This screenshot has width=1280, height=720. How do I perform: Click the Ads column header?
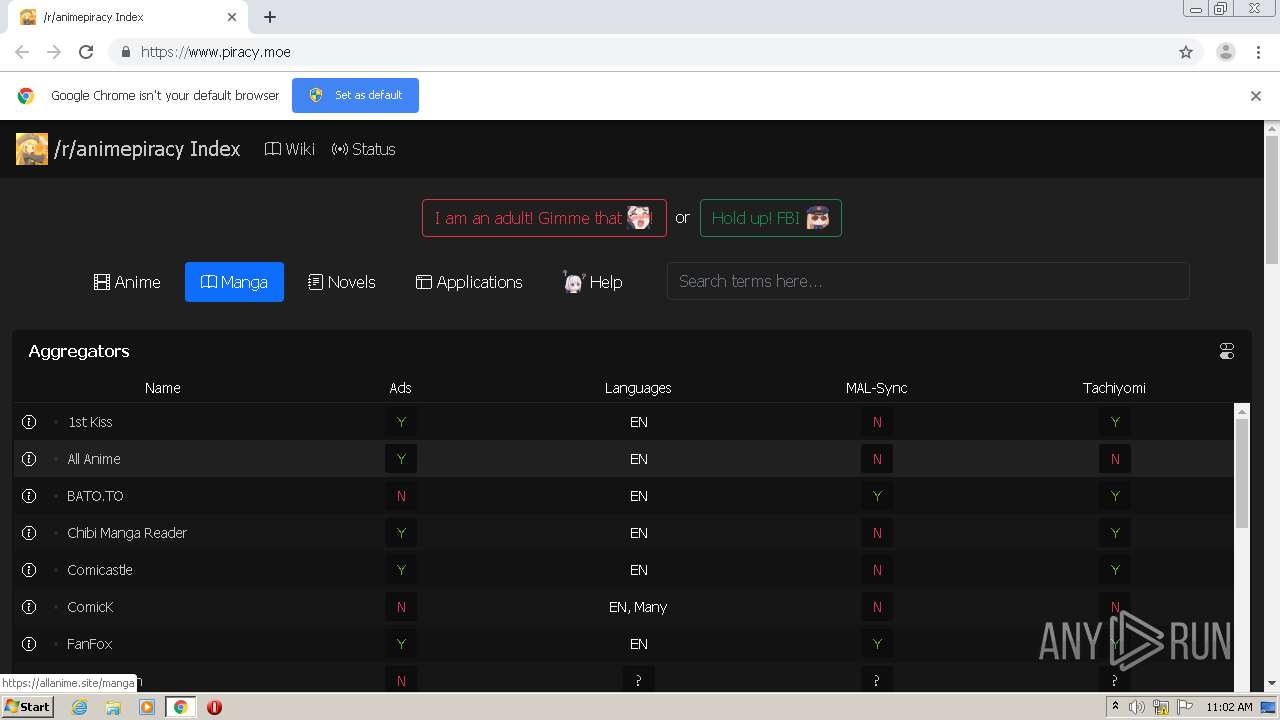(x=400, y=388)
